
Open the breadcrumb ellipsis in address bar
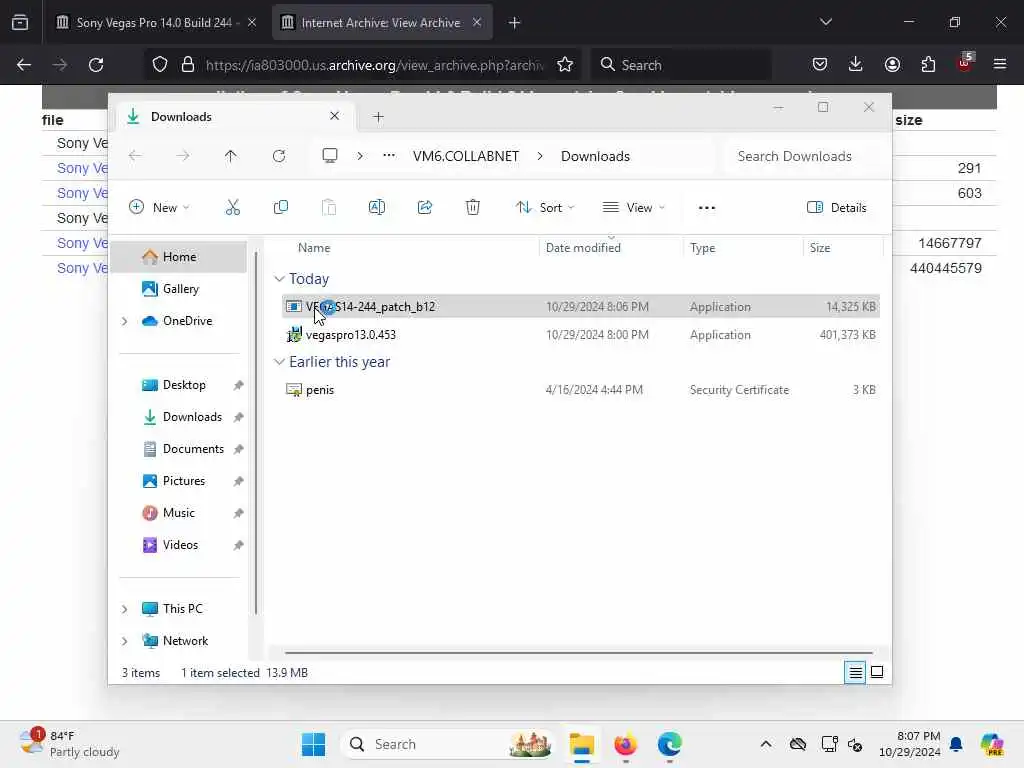[389, 156]
